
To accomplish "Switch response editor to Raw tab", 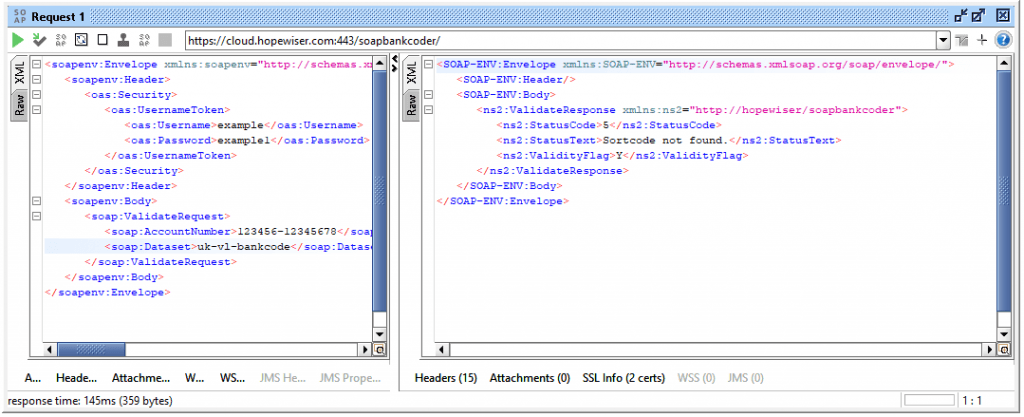I will point(410,105).
